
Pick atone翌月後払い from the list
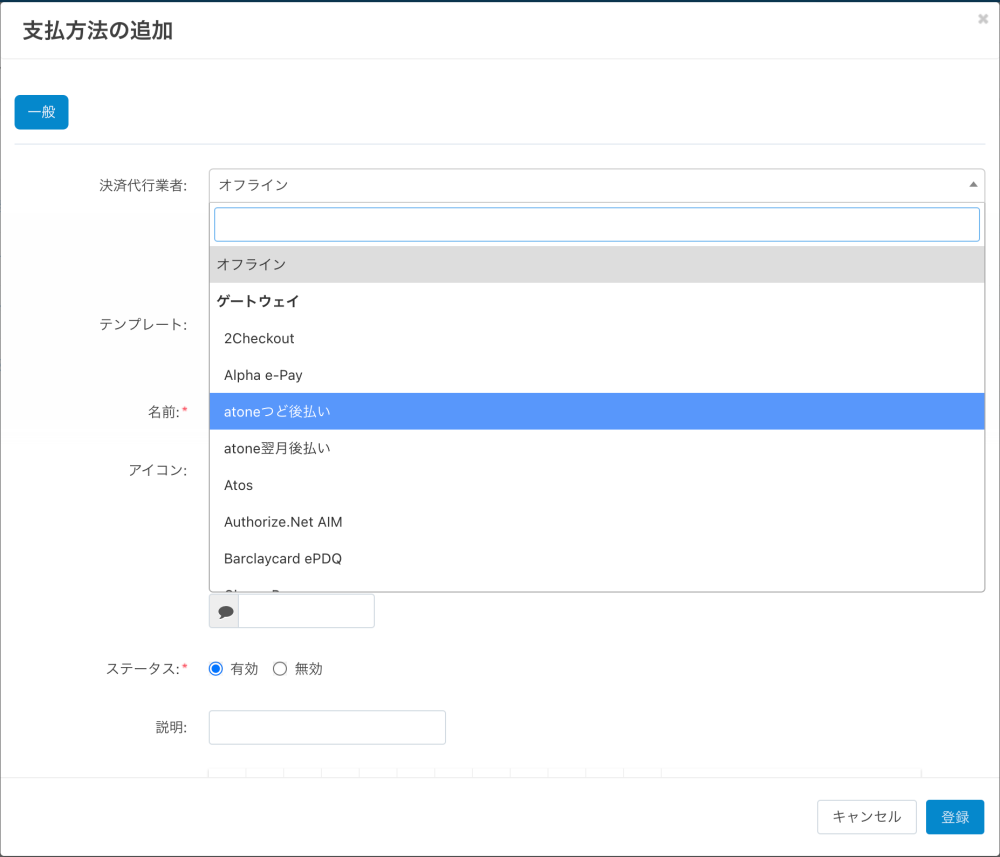click(x=596, y=448)
